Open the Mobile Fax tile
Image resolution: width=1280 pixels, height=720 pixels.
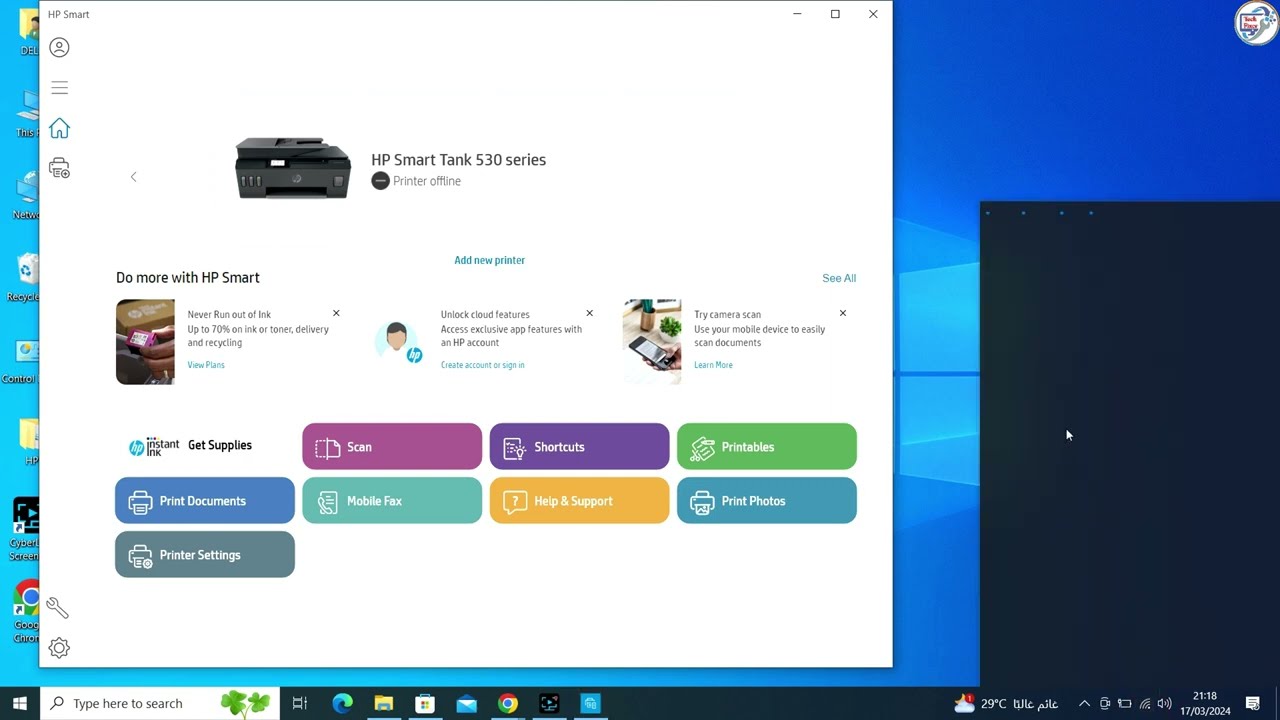(x=392, y=500)
